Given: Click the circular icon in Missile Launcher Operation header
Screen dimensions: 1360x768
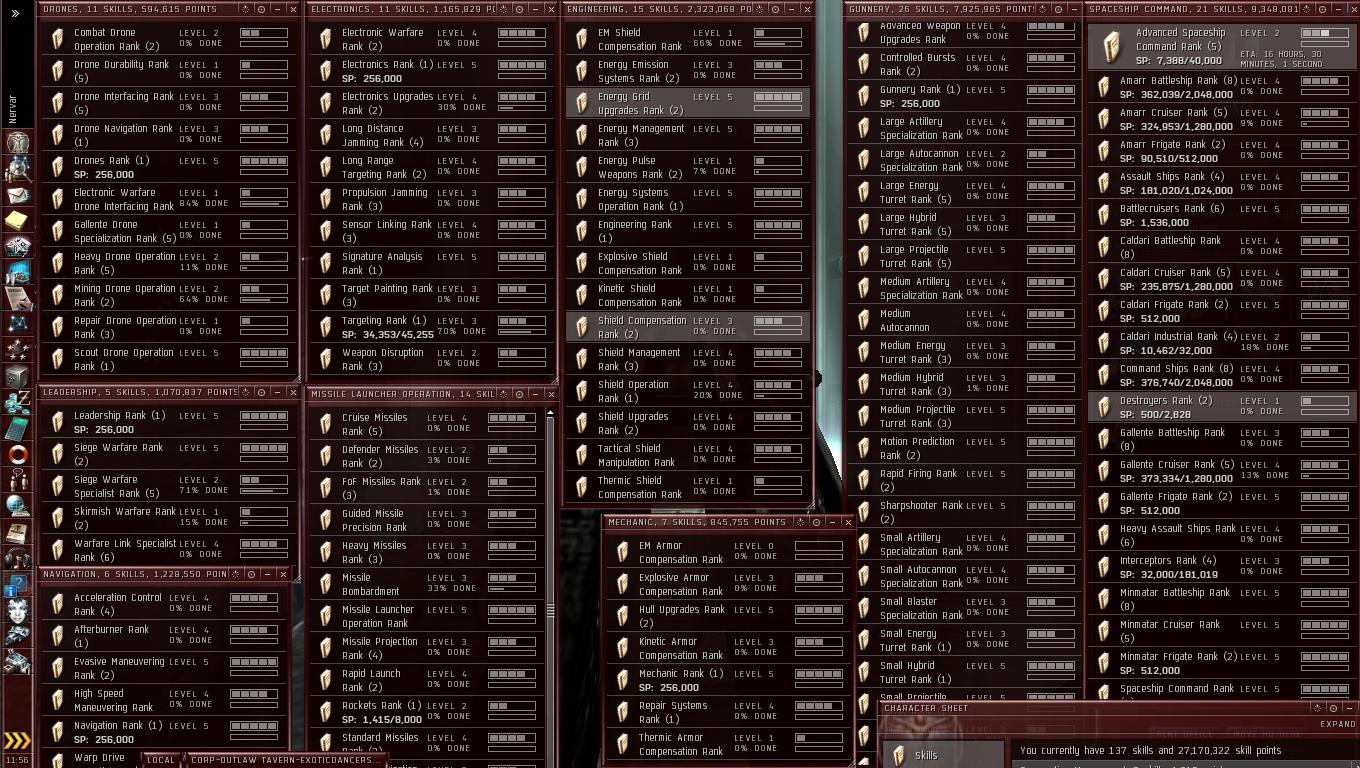Looking at the screenshot, I should (518, 394).
